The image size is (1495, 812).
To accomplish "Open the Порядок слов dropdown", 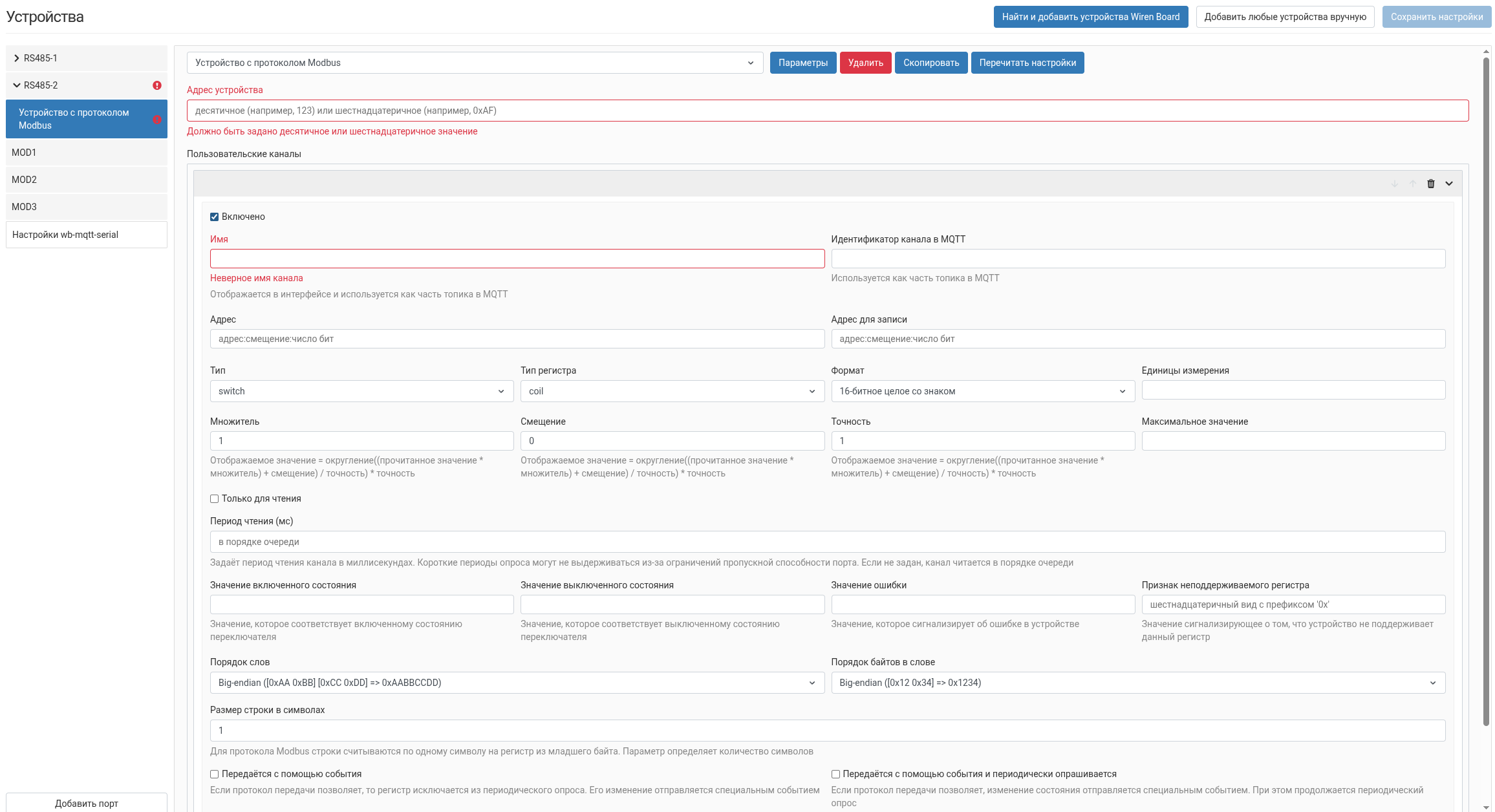I will click(x=517, y=683).
